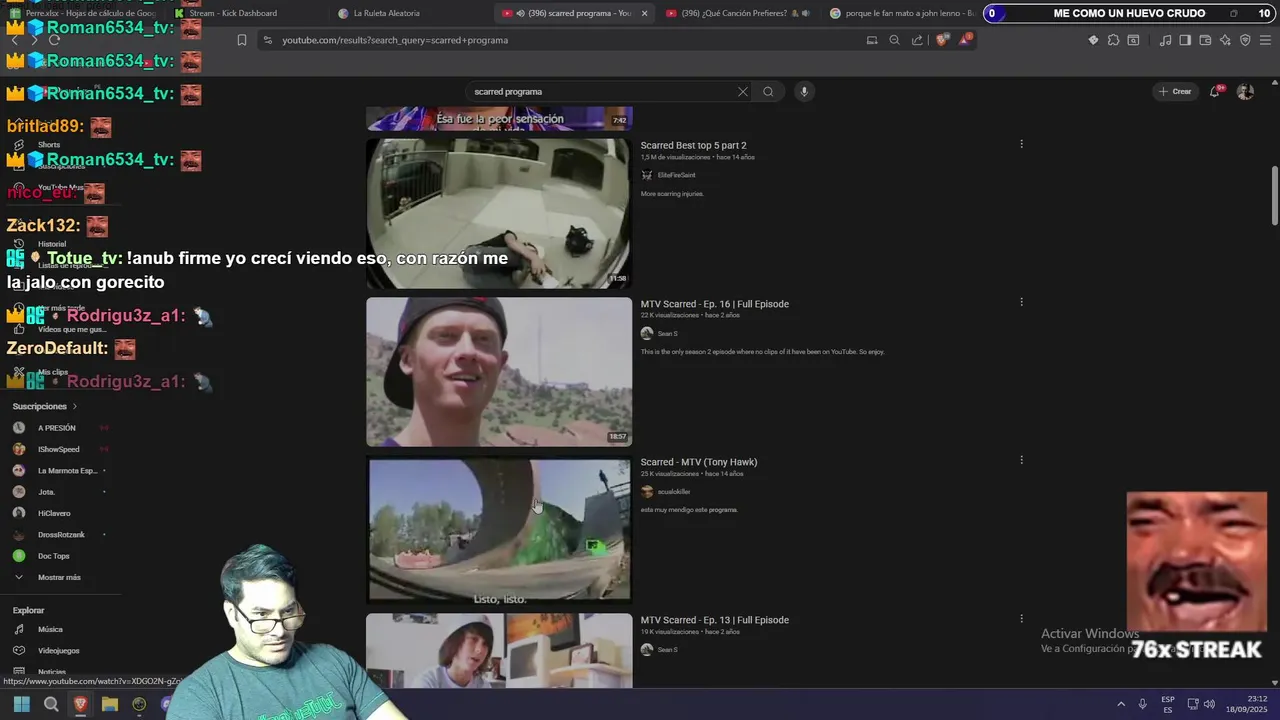Click the browser URL address bar
The image size is (1280, 720).
click(560, 40)
